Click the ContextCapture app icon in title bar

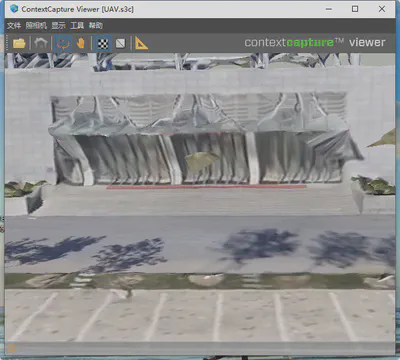pyautogui.click(x=14, y=9)
